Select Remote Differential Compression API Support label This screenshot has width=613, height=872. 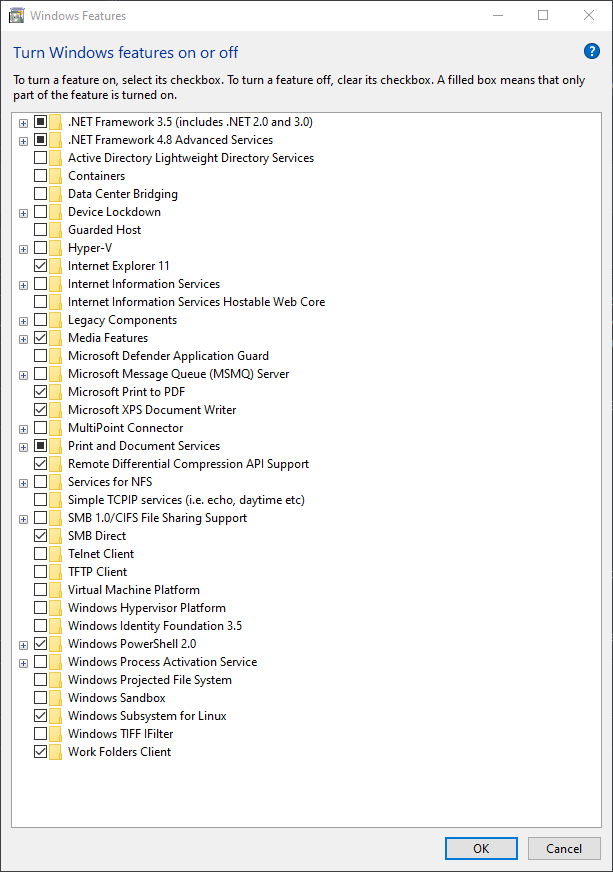[x=189, y=464]
